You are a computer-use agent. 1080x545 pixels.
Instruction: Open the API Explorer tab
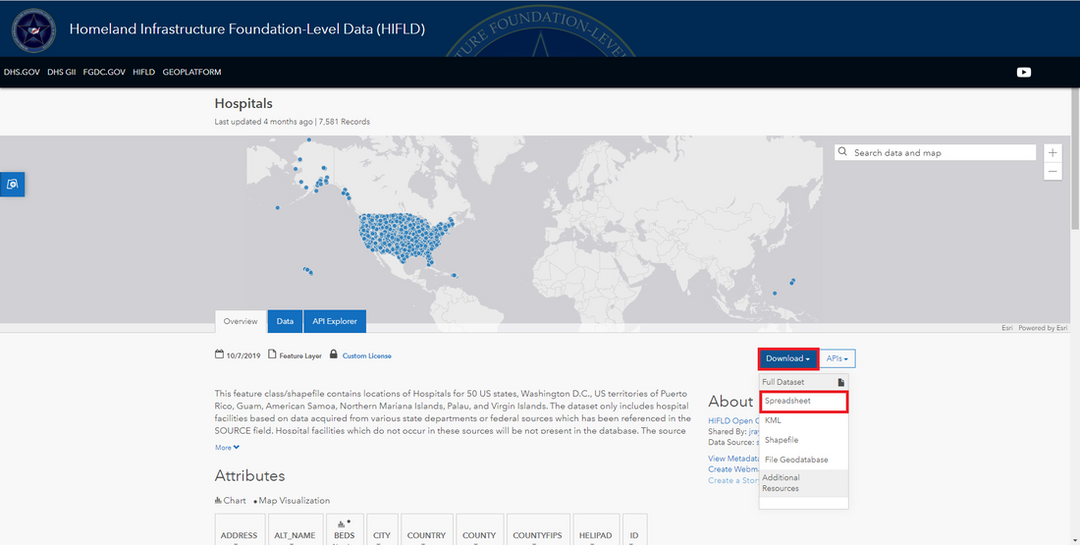pyautogui.click(x=334, y=321)
